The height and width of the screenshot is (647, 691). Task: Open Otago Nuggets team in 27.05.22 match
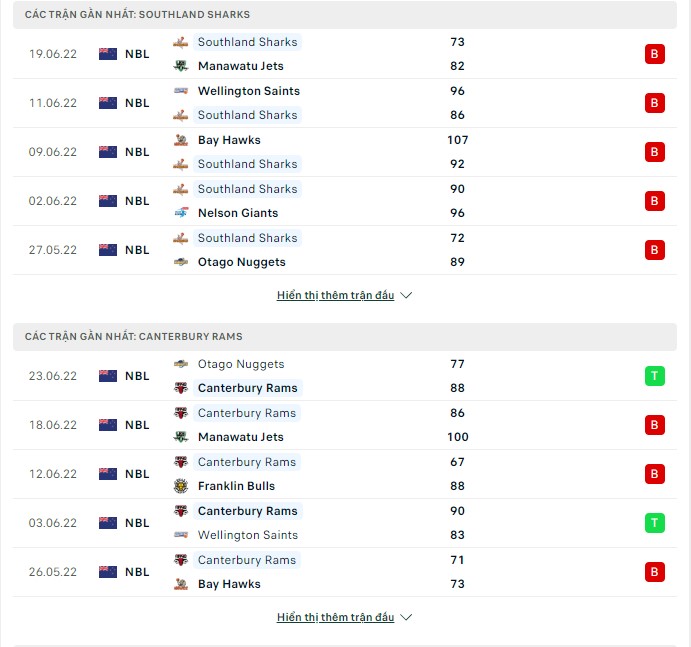click(241, 262)
